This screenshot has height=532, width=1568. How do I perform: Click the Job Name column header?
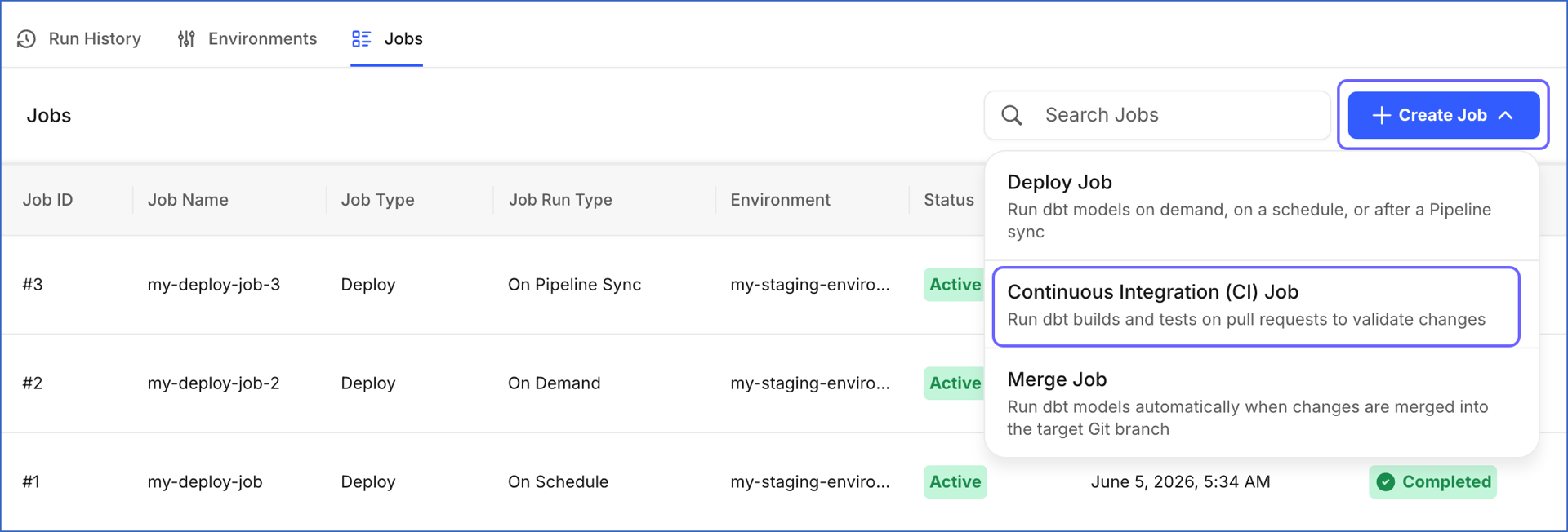(188, 200)
